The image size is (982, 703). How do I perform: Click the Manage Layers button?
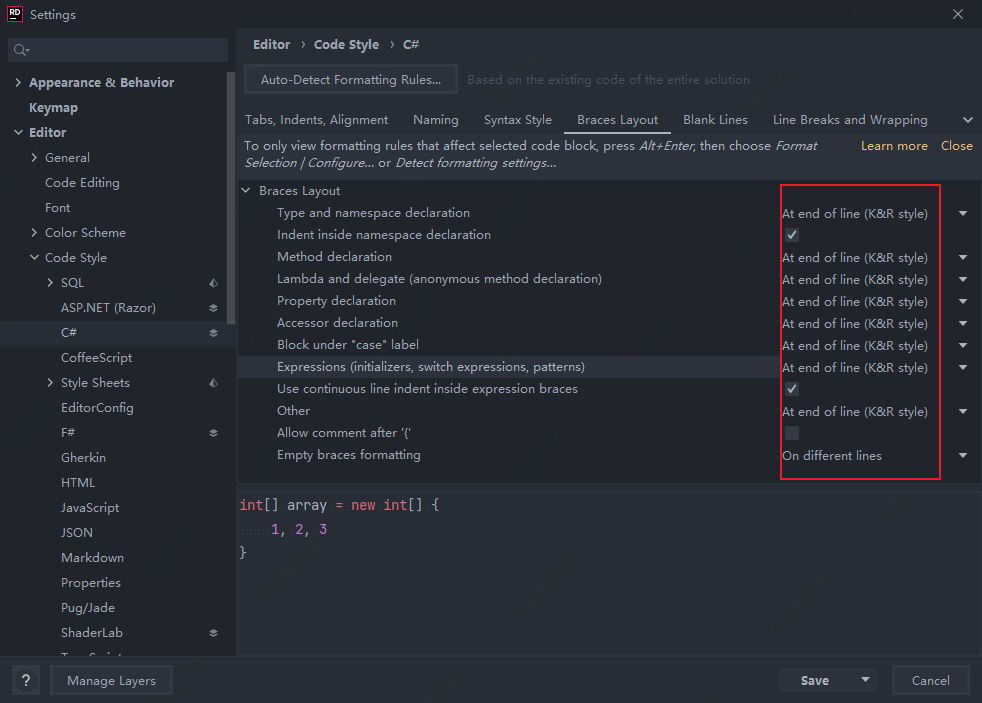pyautogui.click(x=111, y=680)
